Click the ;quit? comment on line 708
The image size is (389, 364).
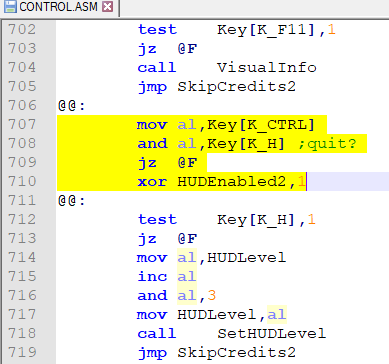click(x=327, y=144)
